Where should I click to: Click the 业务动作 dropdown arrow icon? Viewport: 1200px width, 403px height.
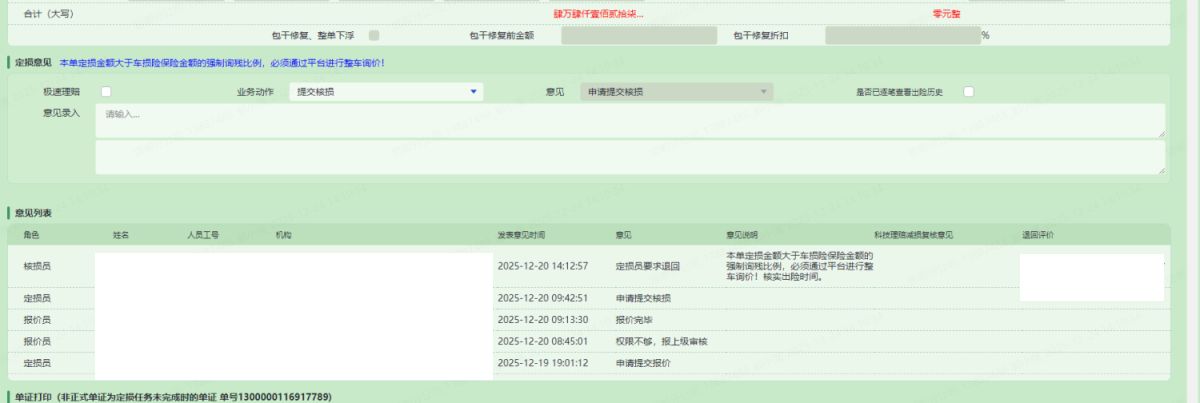473,92
